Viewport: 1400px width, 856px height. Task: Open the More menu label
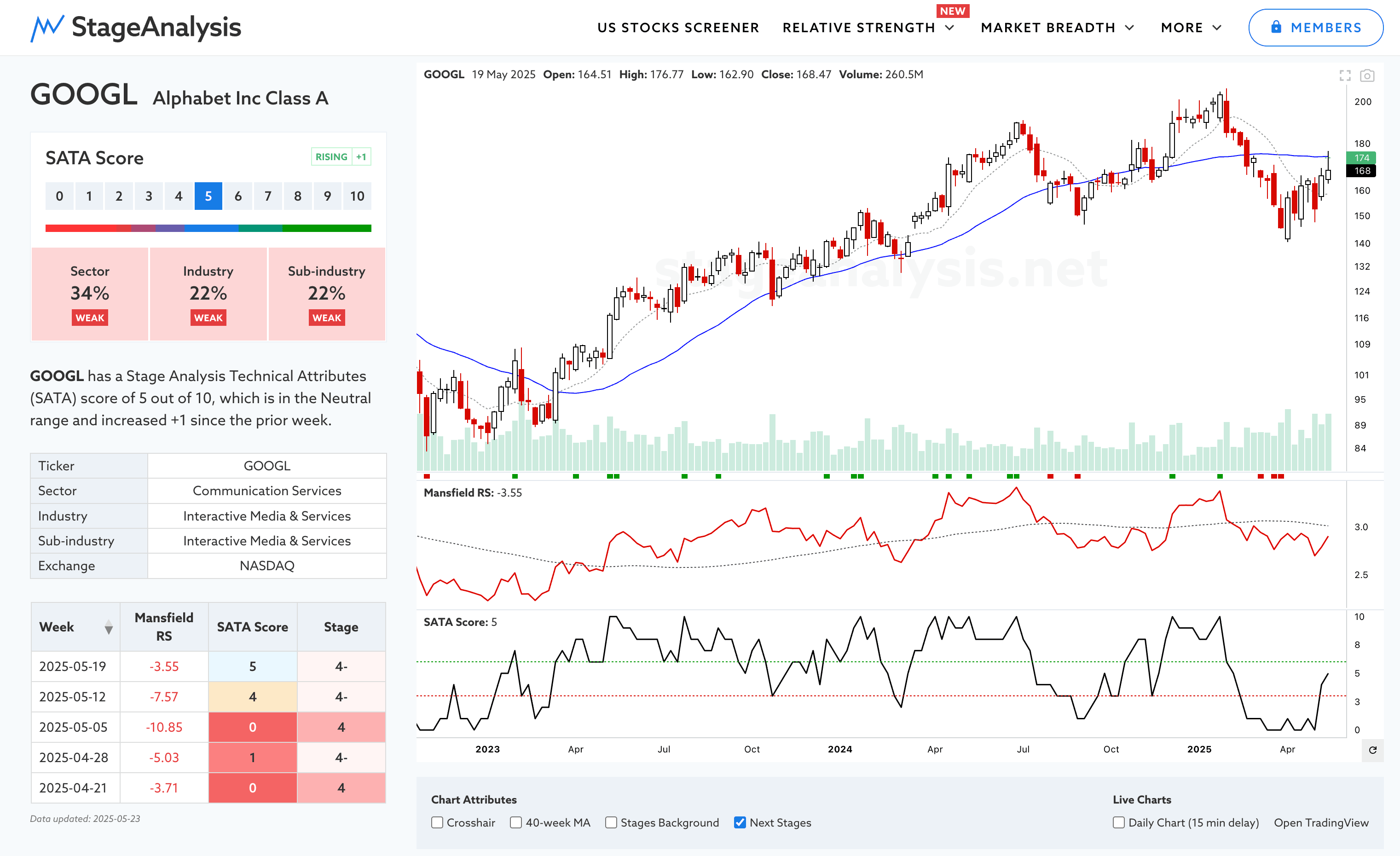pyautogui.click(x=1182, y=28)
